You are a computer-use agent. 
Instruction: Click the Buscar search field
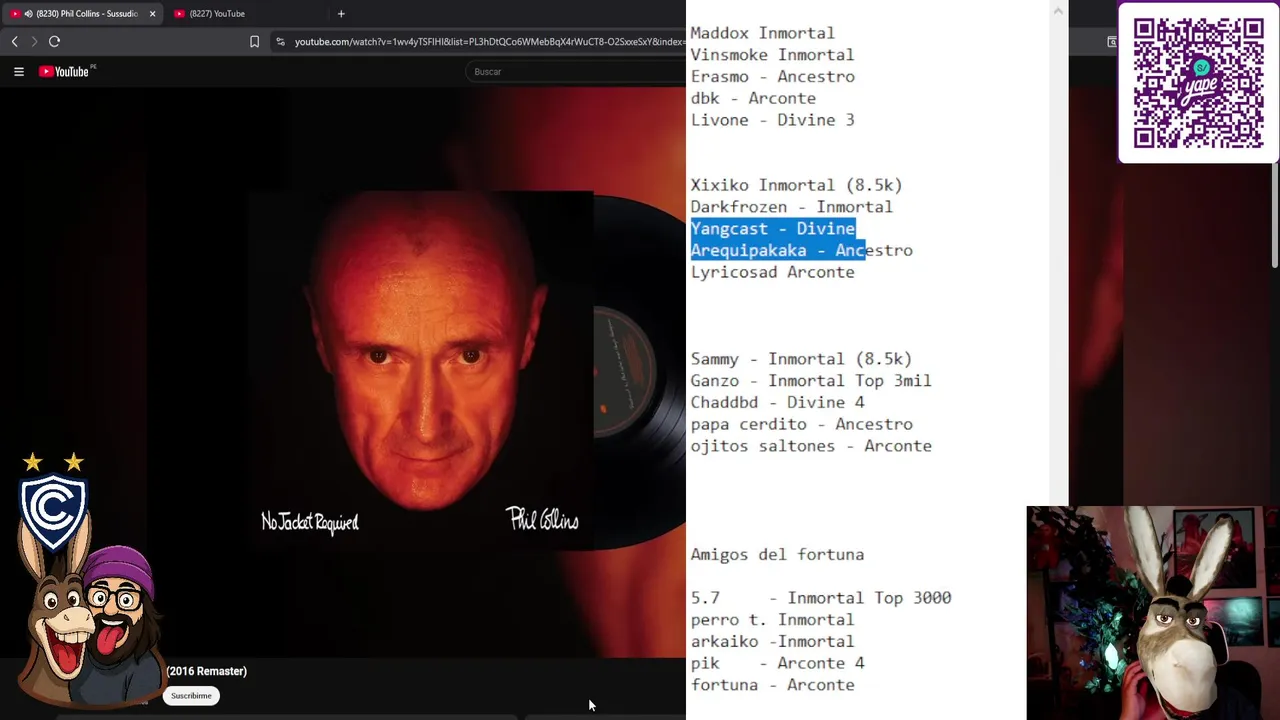point(575,71)
